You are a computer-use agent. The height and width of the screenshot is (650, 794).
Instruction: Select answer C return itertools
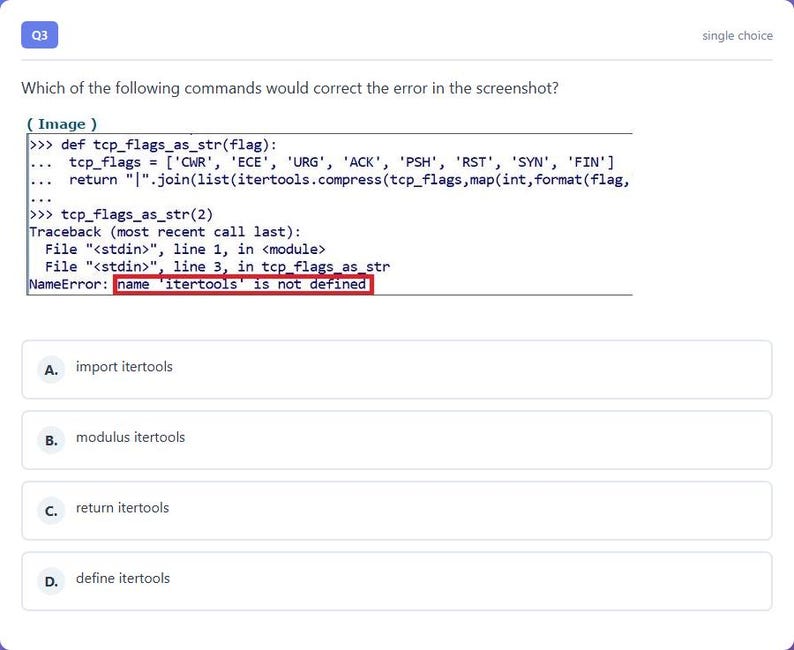396,511
